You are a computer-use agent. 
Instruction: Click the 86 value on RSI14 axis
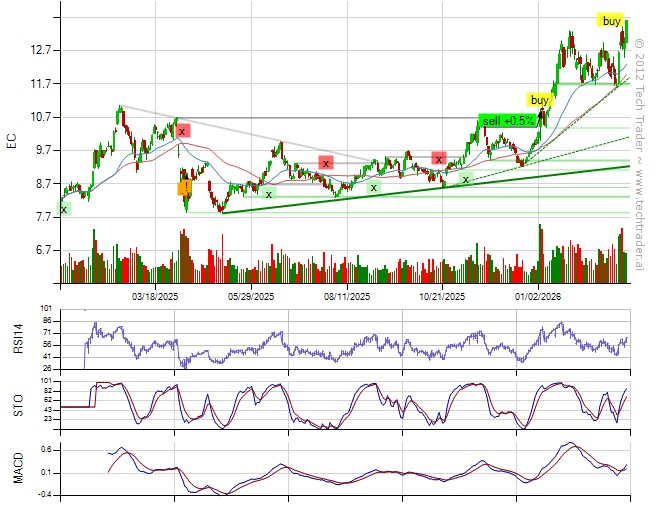[46, 321]
